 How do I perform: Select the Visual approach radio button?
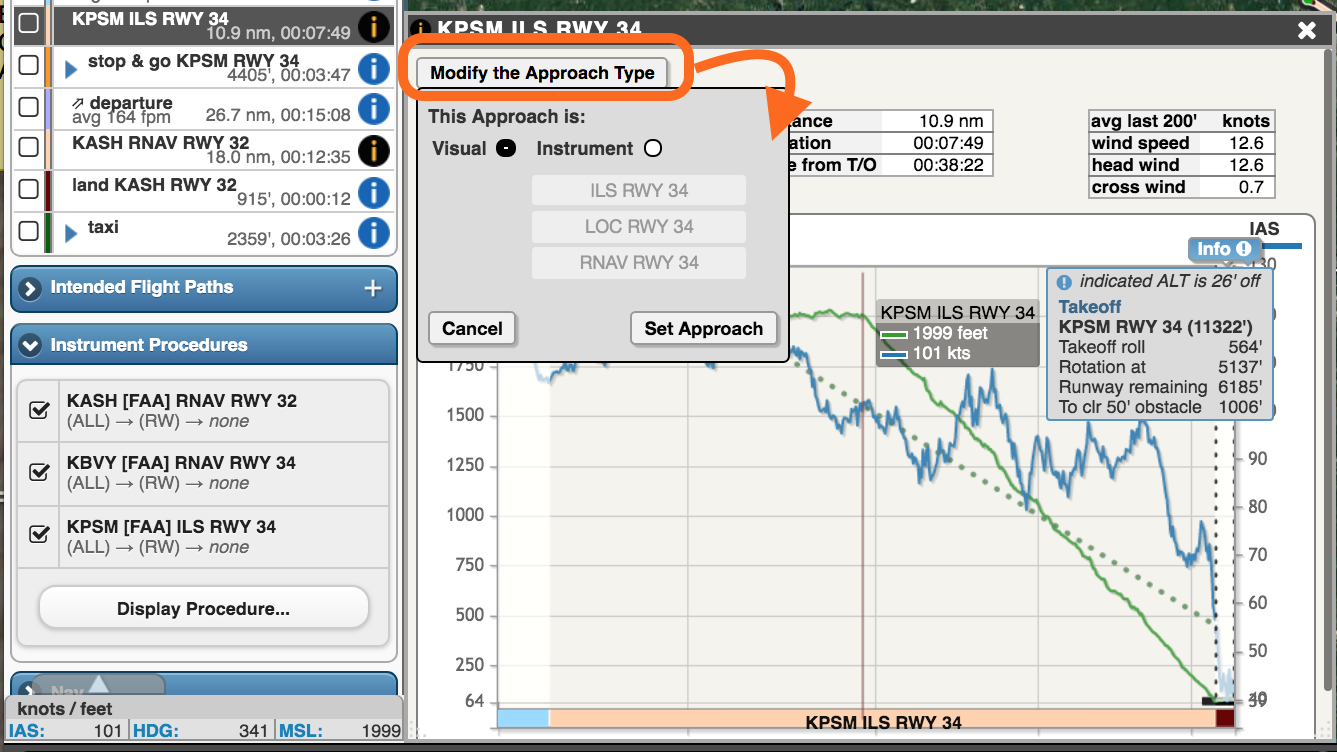(507, 148)
